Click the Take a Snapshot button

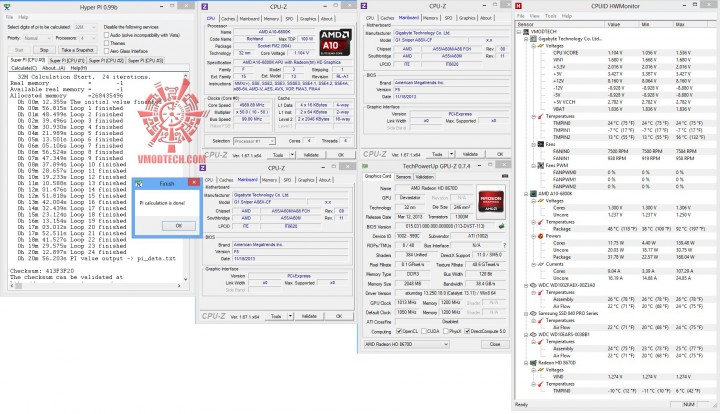click(x=77, y=50)
